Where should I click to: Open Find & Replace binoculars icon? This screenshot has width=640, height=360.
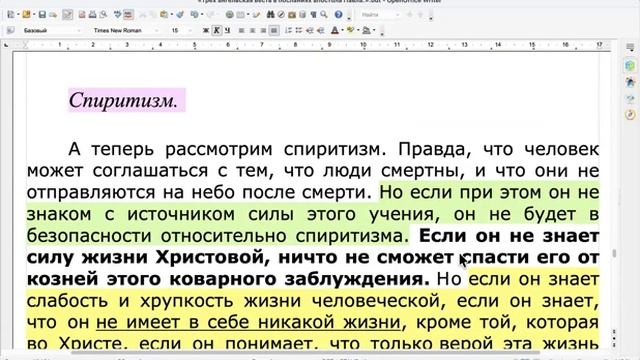pyautogui.click(x=270, y=15)
